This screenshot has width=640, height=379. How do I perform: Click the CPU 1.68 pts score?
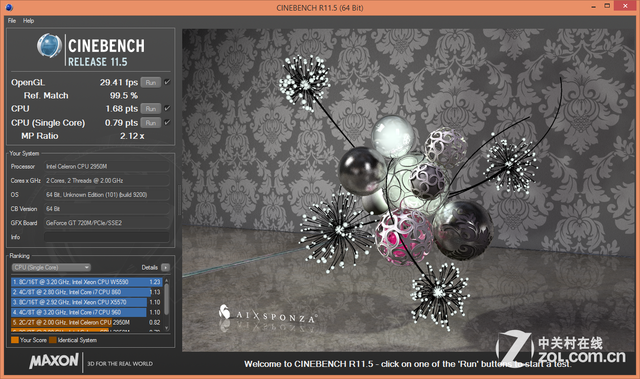tap(122, 109)
